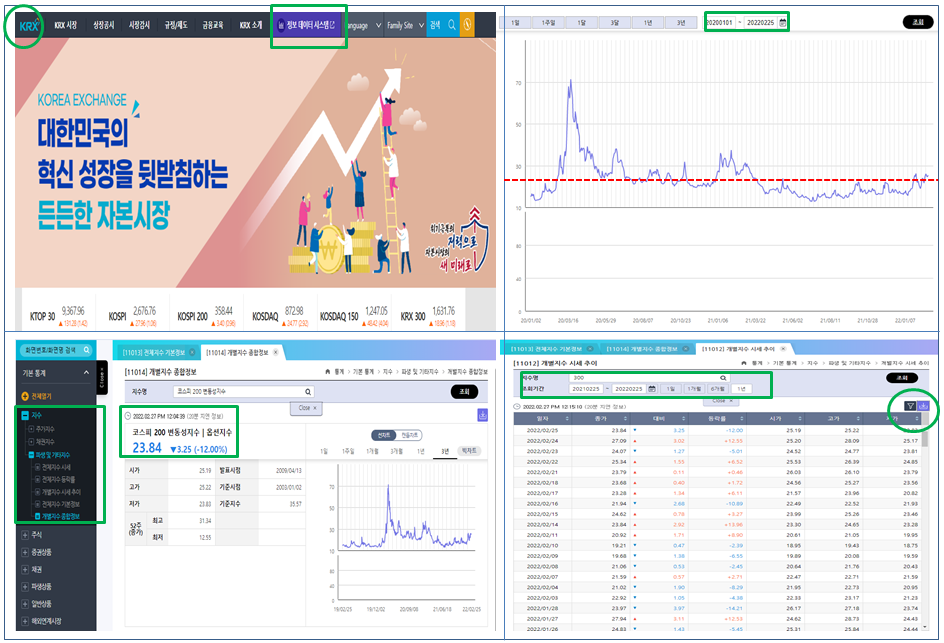This screenshot has width=944, height=643.
Task: Sort the 11012 table by 시가 column
Action: pos(775,418)
